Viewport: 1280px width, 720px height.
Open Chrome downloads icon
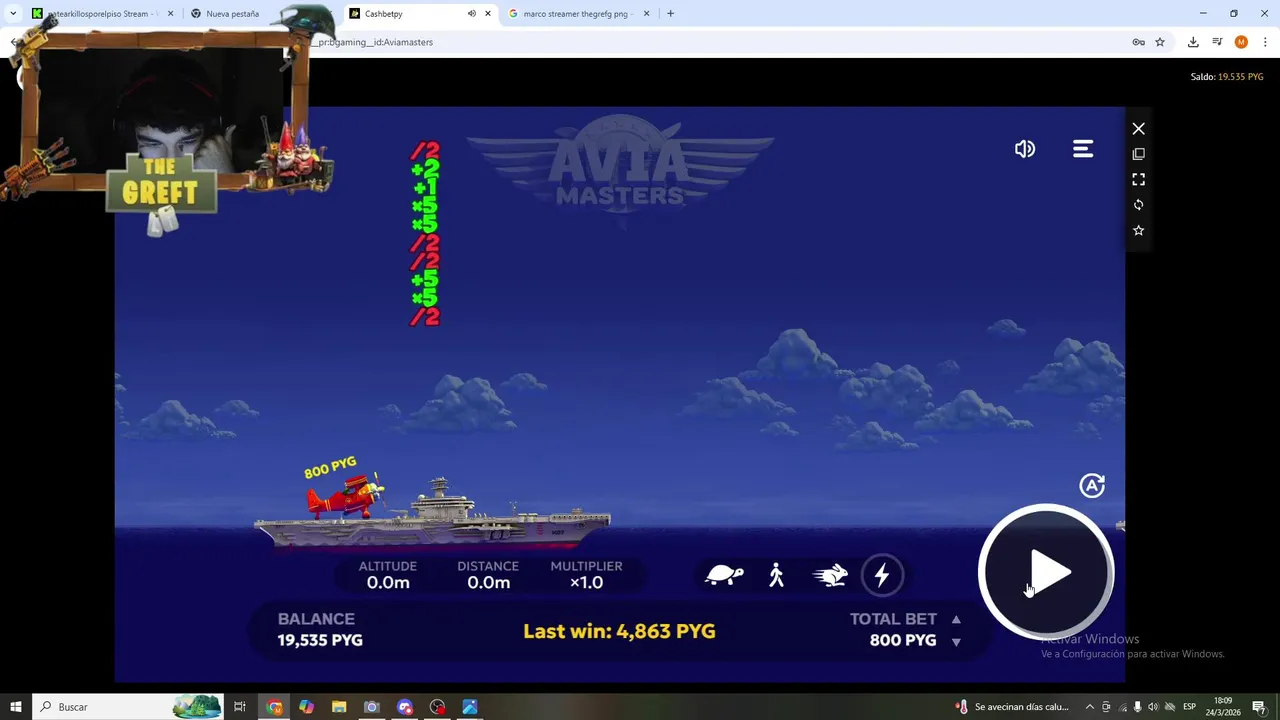(1193, 42)
